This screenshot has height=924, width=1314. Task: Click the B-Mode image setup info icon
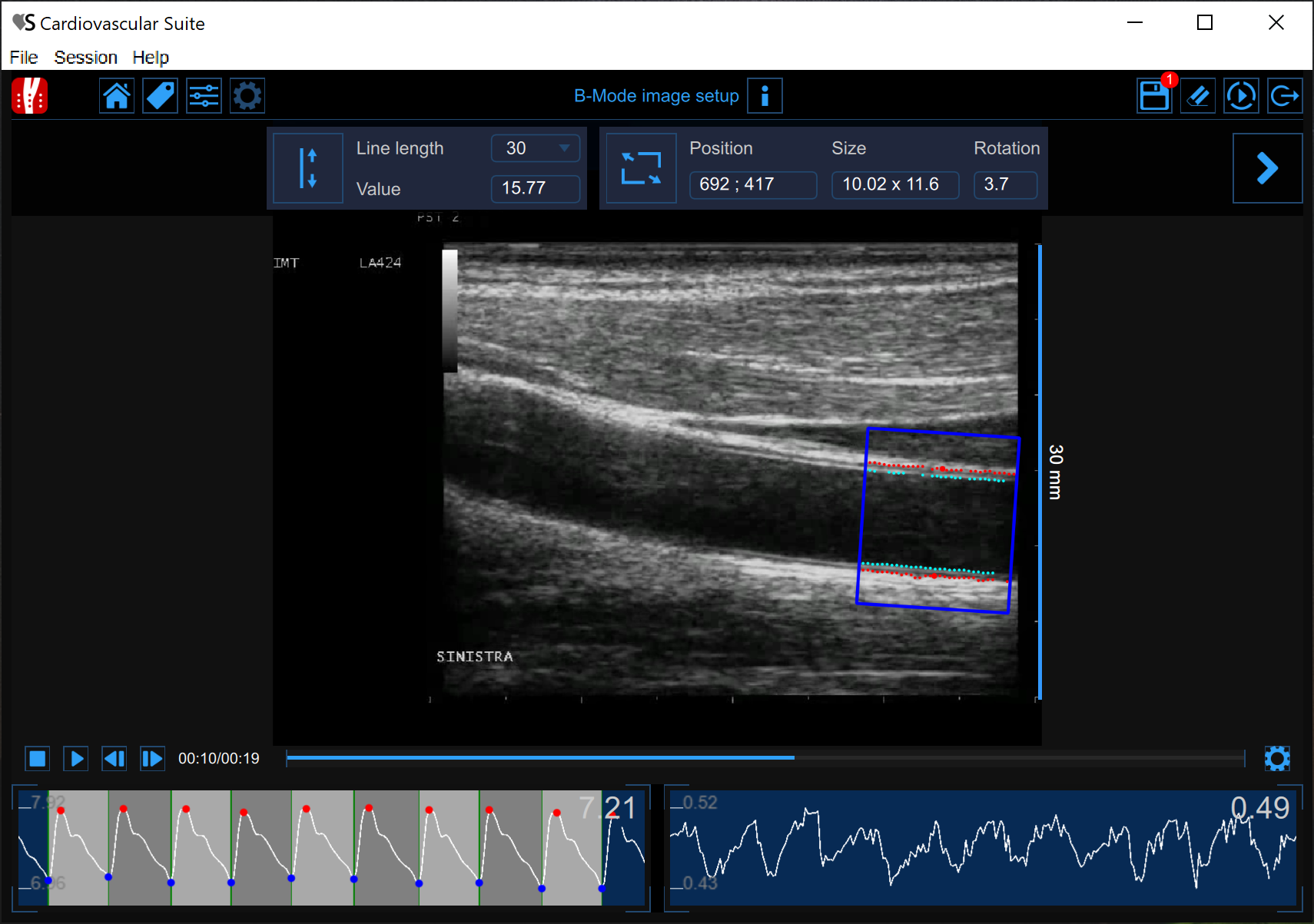tap(765, 96)
